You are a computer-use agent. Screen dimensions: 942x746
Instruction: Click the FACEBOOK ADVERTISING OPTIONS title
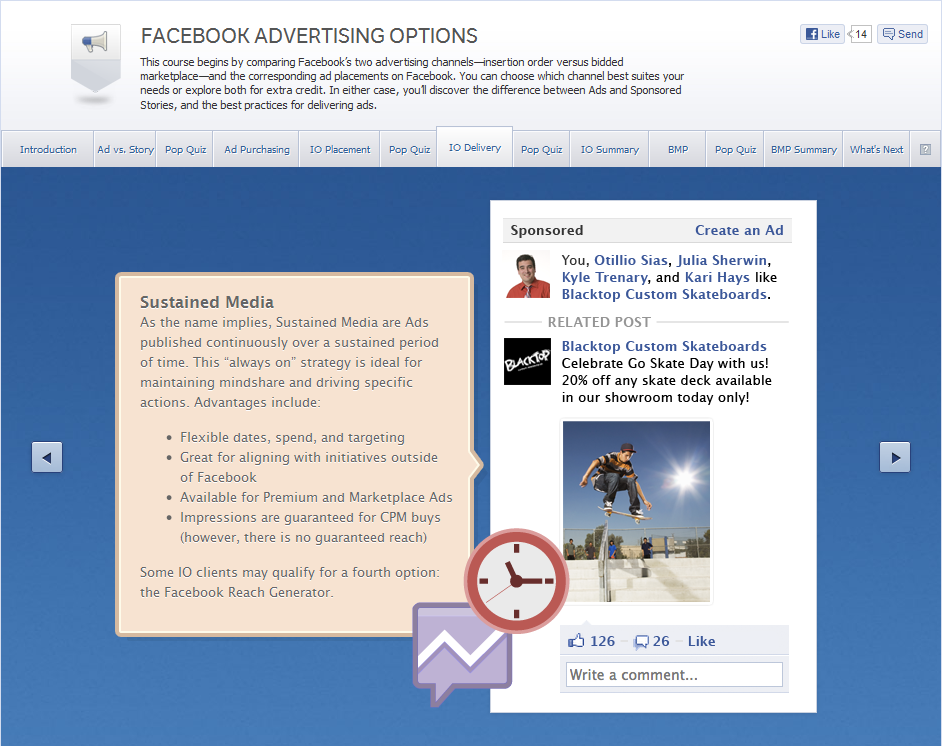pyautogui.click(x=309, y=36)
